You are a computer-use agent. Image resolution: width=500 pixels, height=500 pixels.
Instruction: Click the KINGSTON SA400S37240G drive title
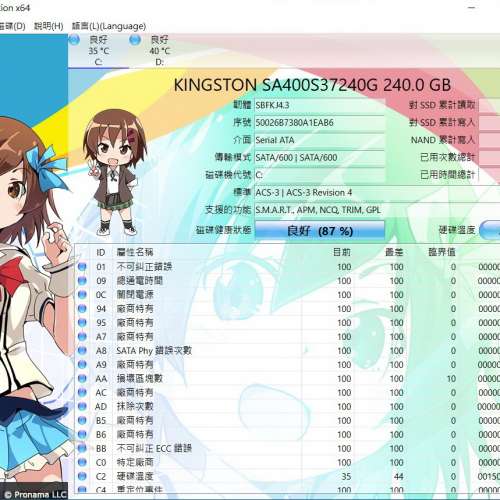pyautogui.click(x=312, y=85)
